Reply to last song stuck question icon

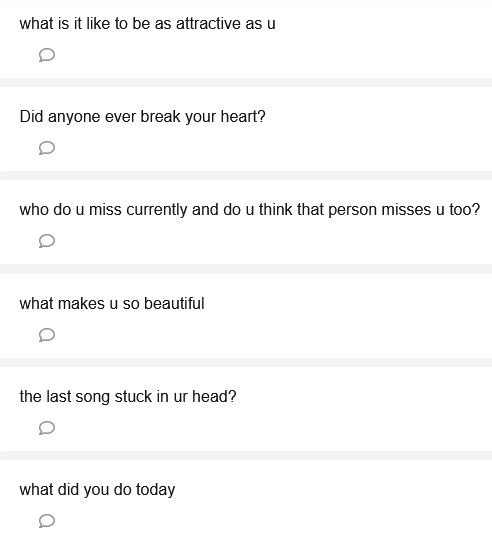(47, 428)
